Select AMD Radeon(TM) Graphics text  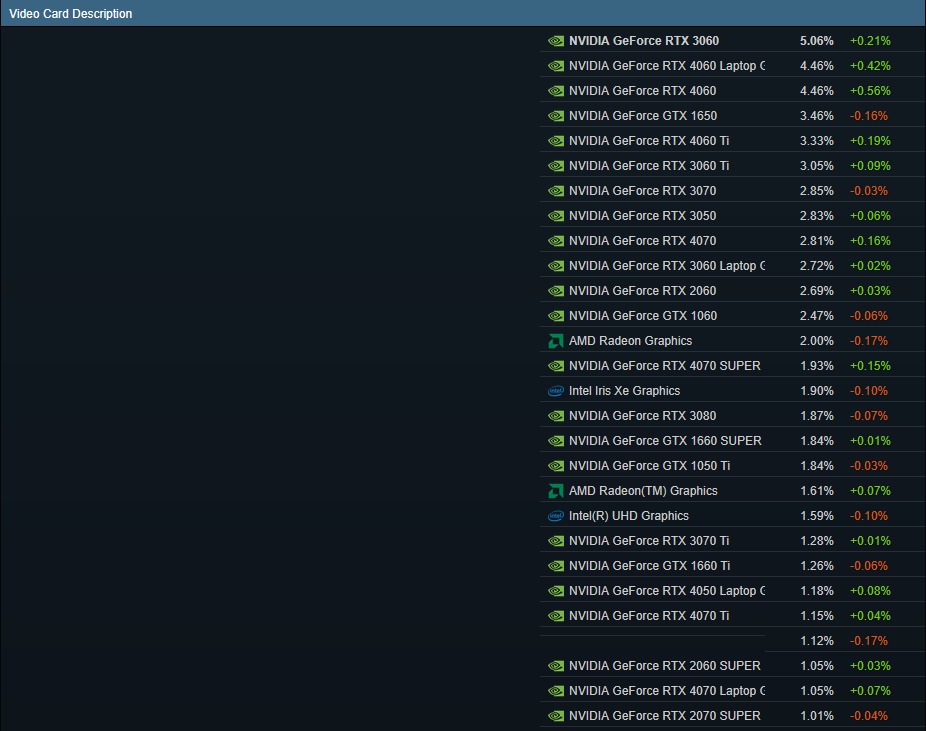643,491
